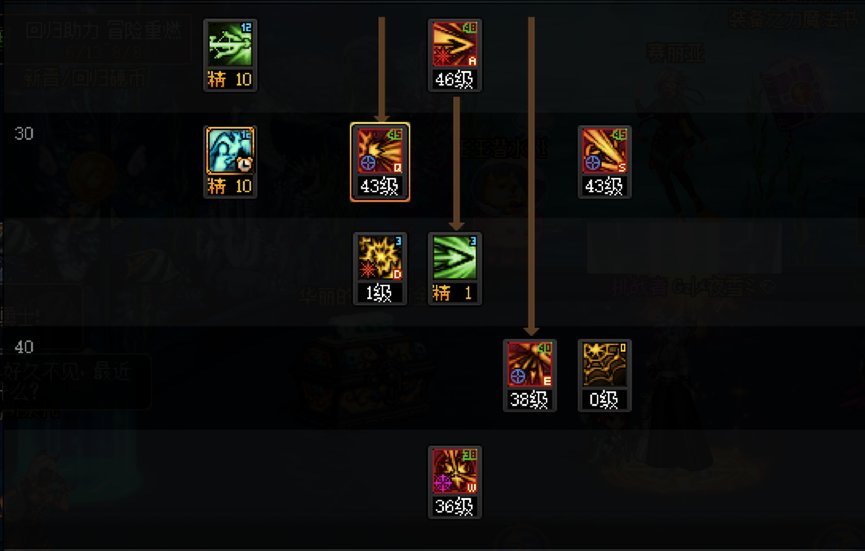Click the highlighted Q hotkey burst skill icon

380,151
